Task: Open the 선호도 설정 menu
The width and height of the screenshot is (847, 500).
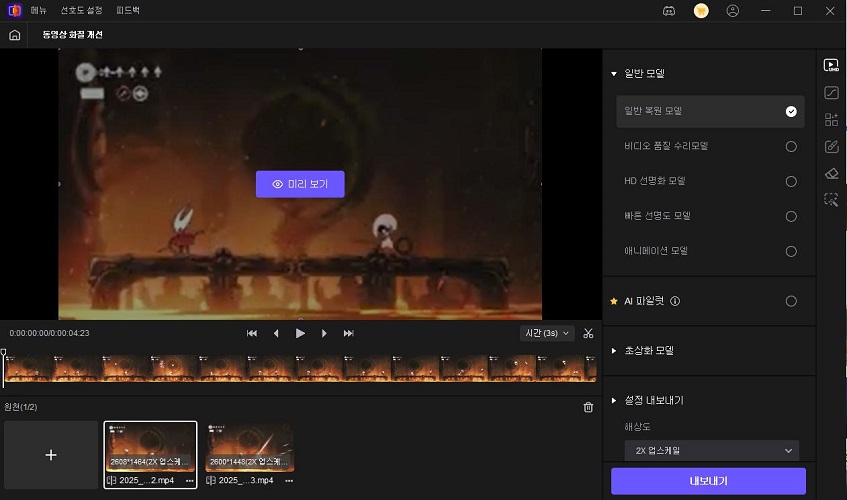Action: pos(80,11)
